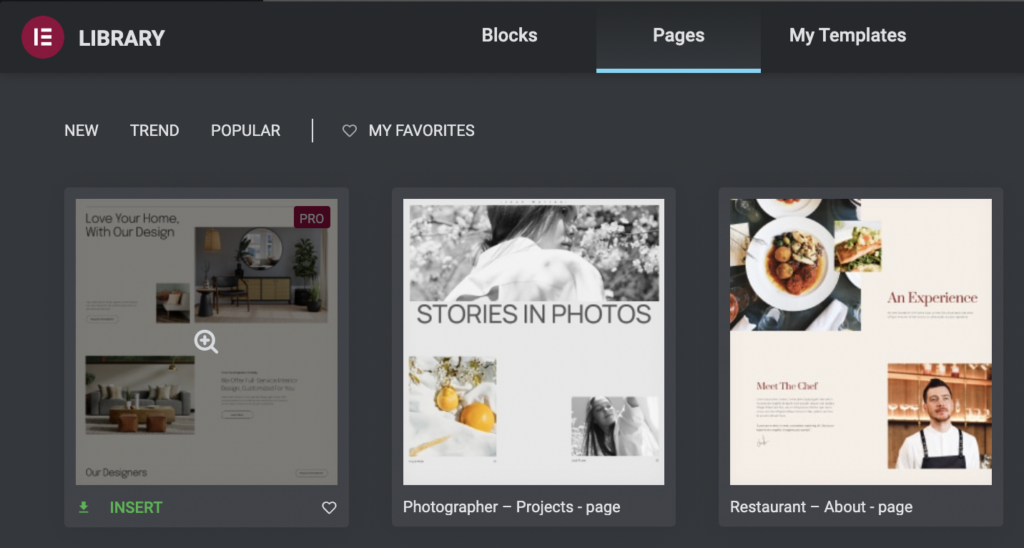Switch to the Blocks tab
1024x548 pixels.
[509, 36]
